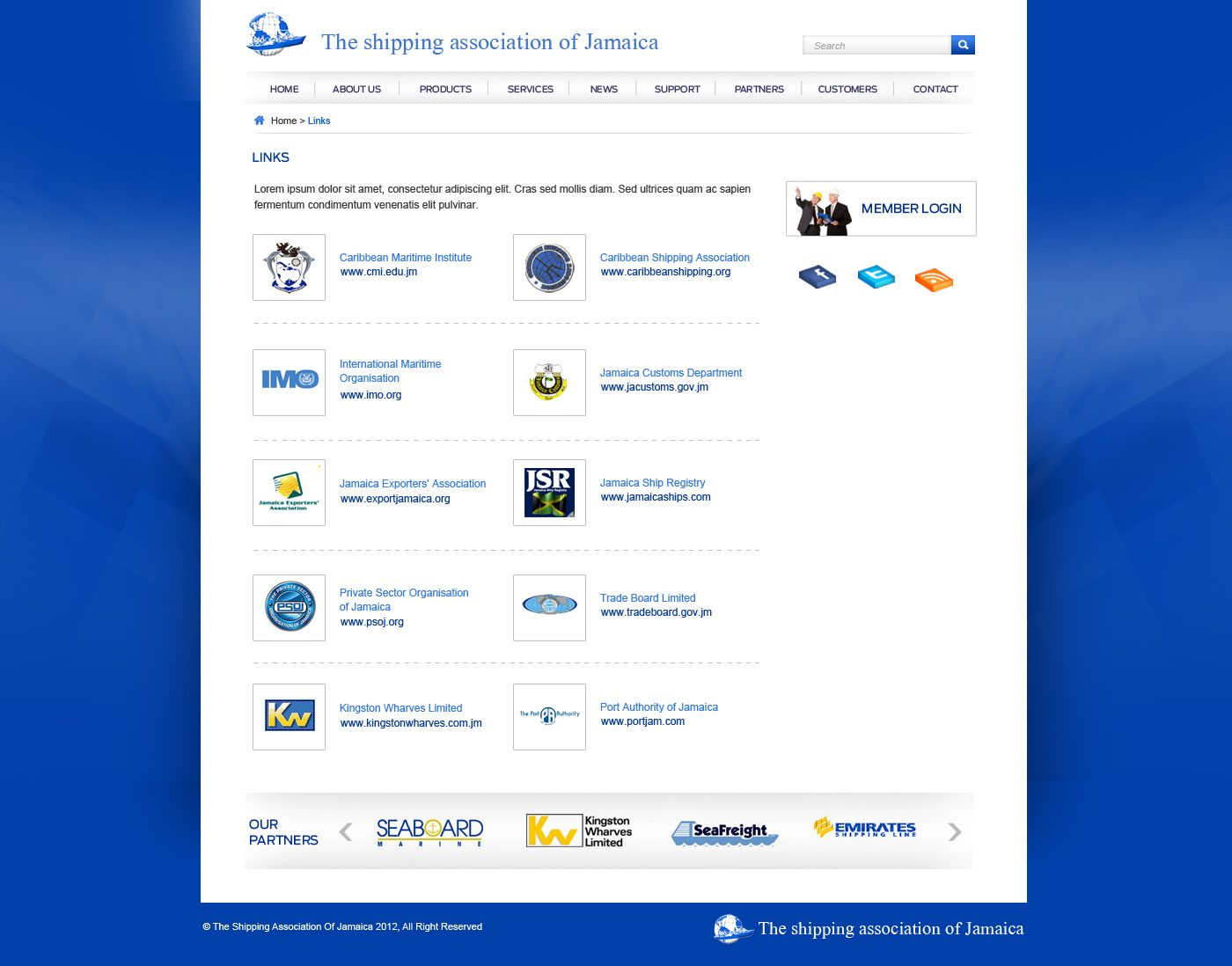The image size is (1232, 966).
Task: Open the CONTACT menu item
Action: click(x=935, y=89)
